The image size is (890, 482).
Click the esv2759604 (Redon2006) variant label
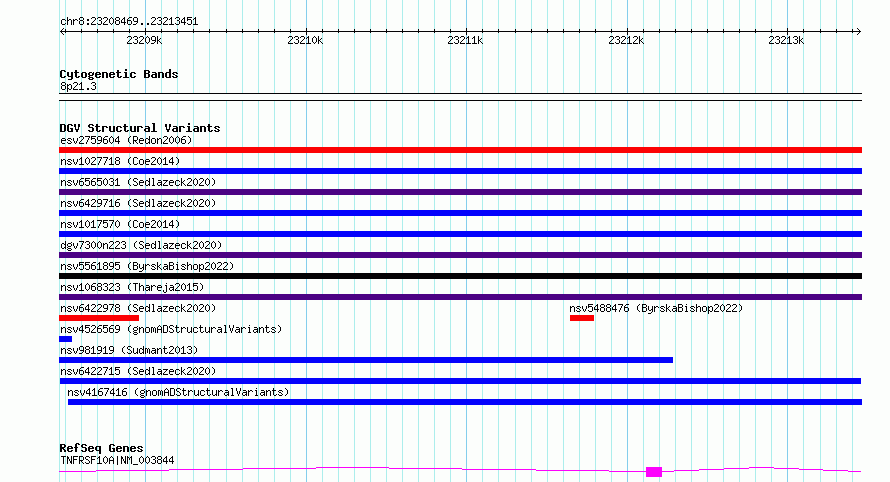[126, 140]
